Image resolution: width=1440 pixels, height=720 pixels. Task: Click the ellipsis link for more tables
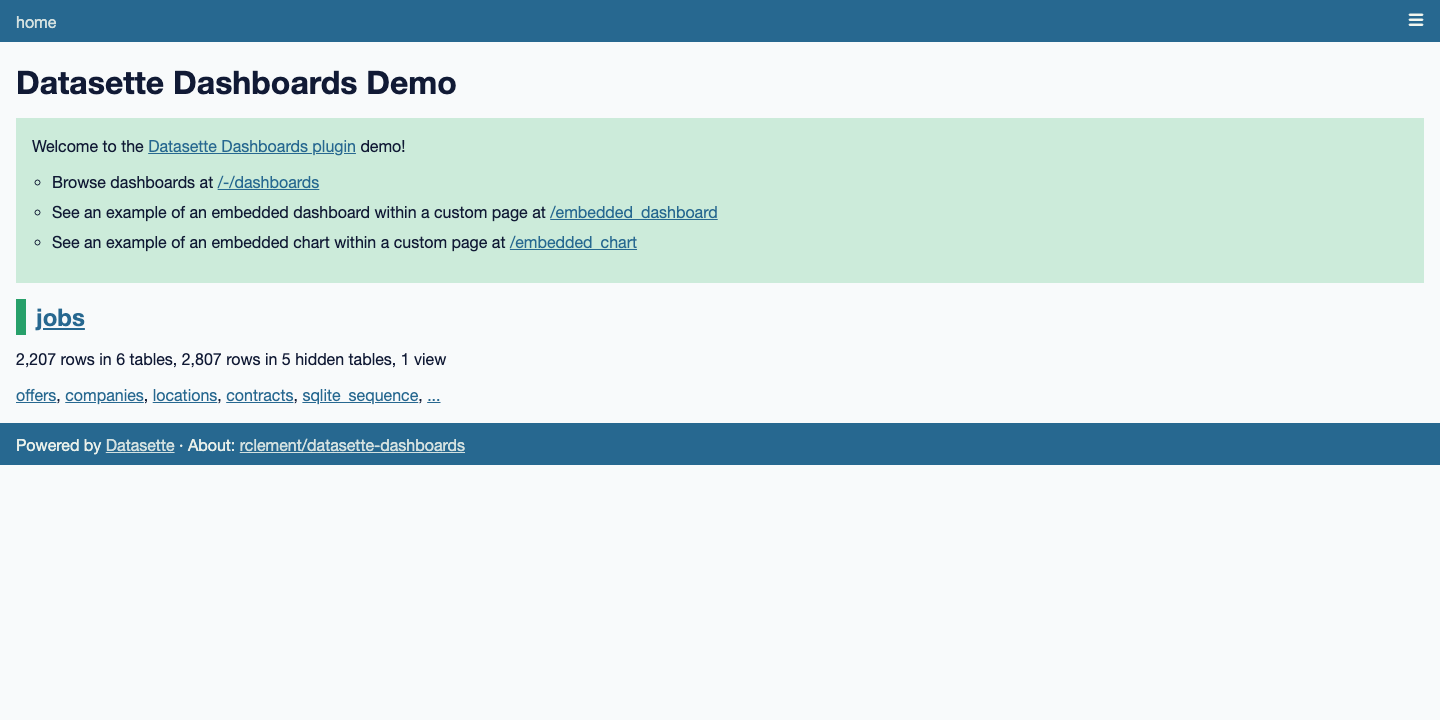[x=434, y=395]
